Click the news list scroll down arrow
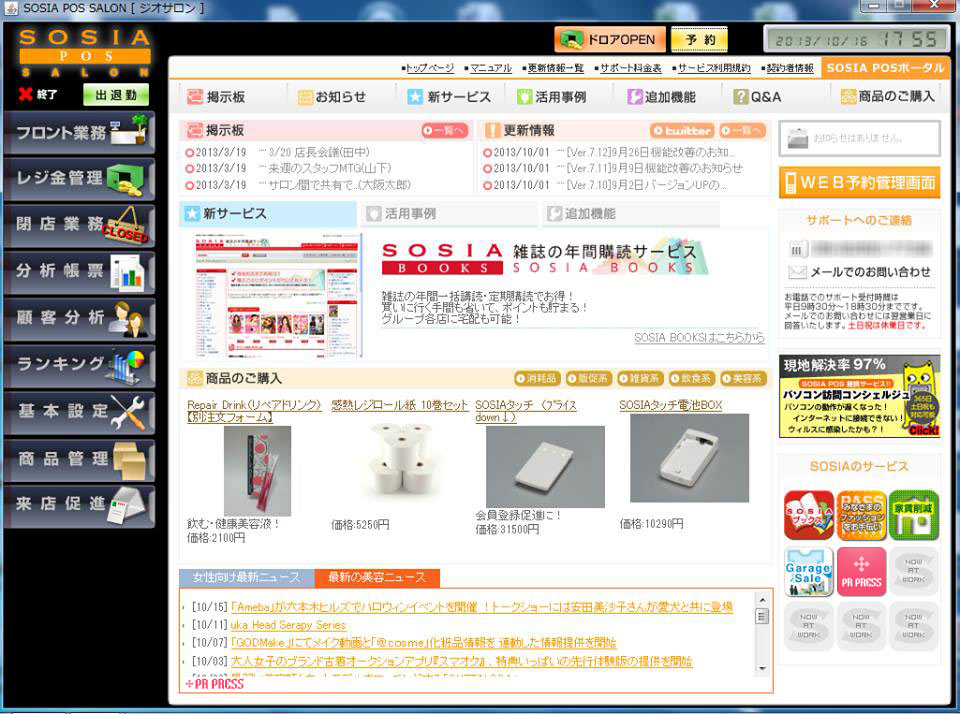The height and width of the screenshot is (714, 960). click(762, 669)
